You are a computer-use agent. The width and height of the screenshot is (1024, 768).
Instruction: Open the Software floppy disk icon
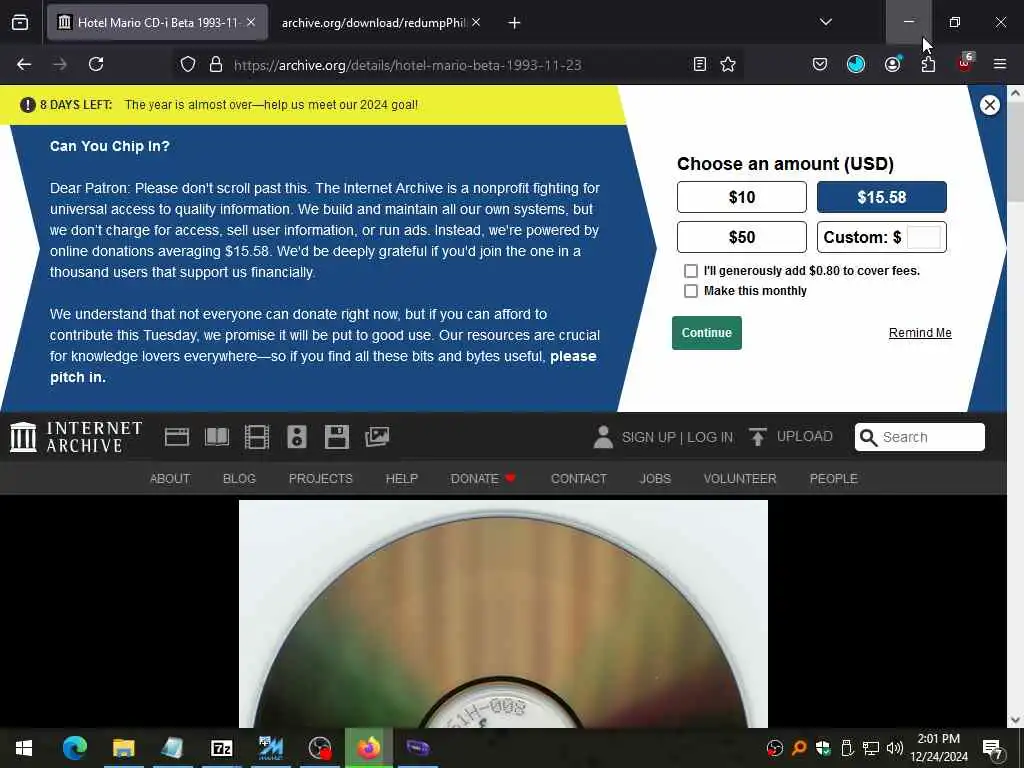click(x=337, y=437)
